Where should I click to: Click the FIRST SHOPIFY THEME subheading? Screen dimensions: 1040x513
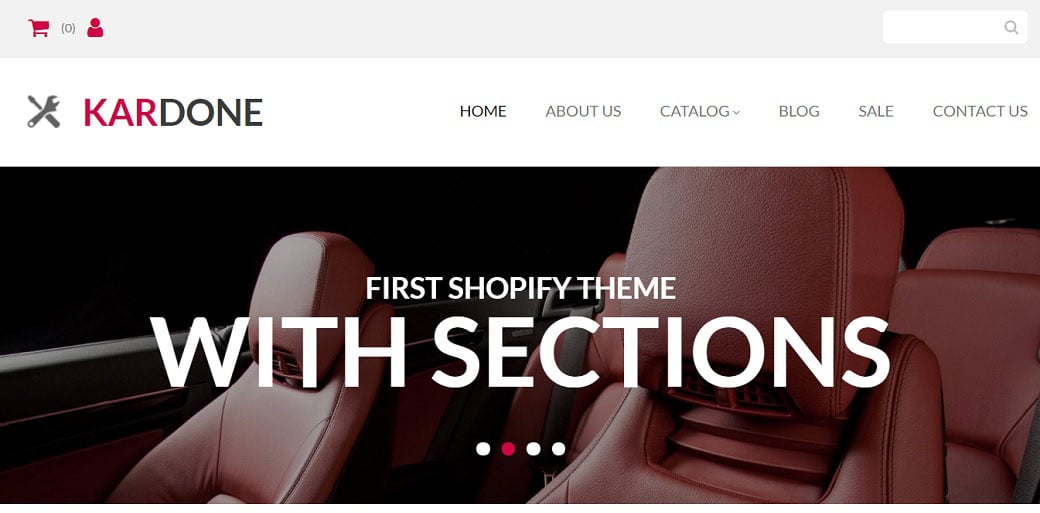(521, 288)
